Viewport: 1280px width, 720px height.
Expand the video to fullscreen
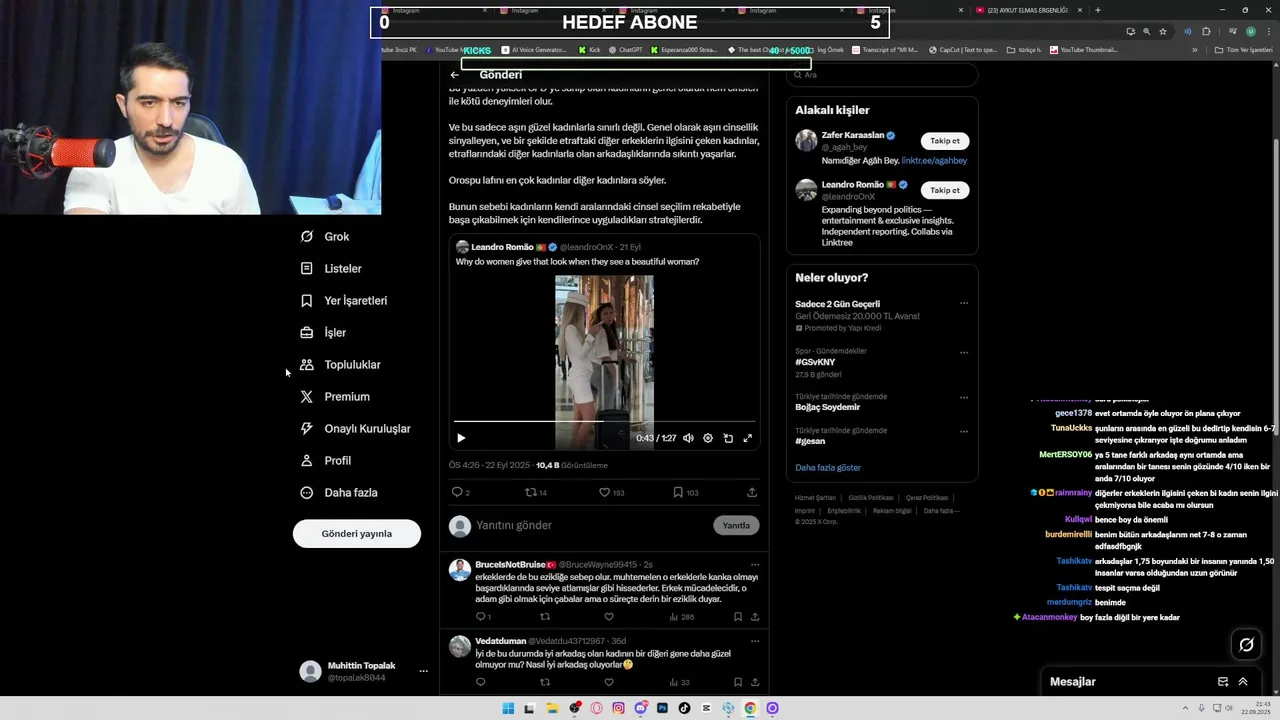(x=747, y=438)
